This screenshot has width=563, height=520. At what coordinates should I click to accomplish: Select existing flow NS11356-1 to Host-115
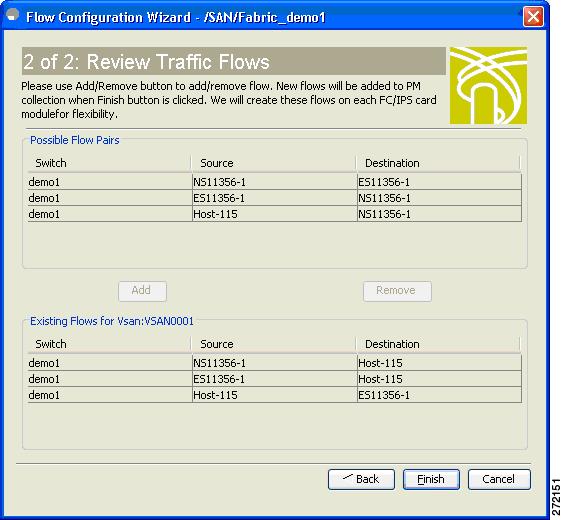[275, 363]
